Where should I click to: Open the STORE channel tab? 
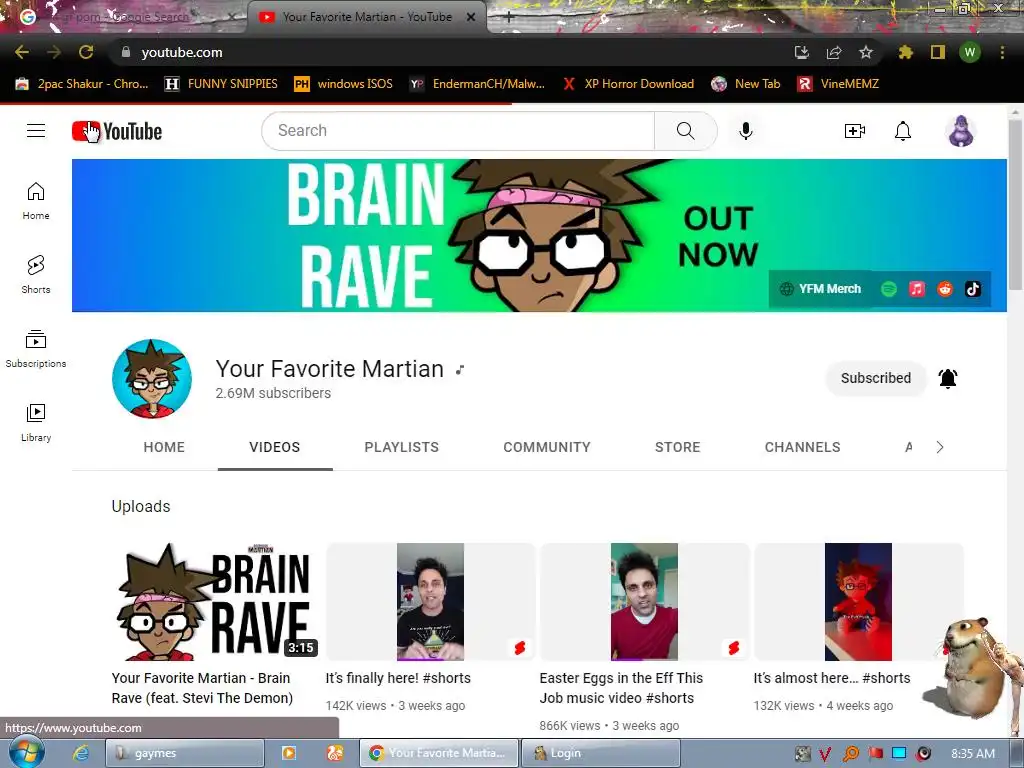[677, 447]
